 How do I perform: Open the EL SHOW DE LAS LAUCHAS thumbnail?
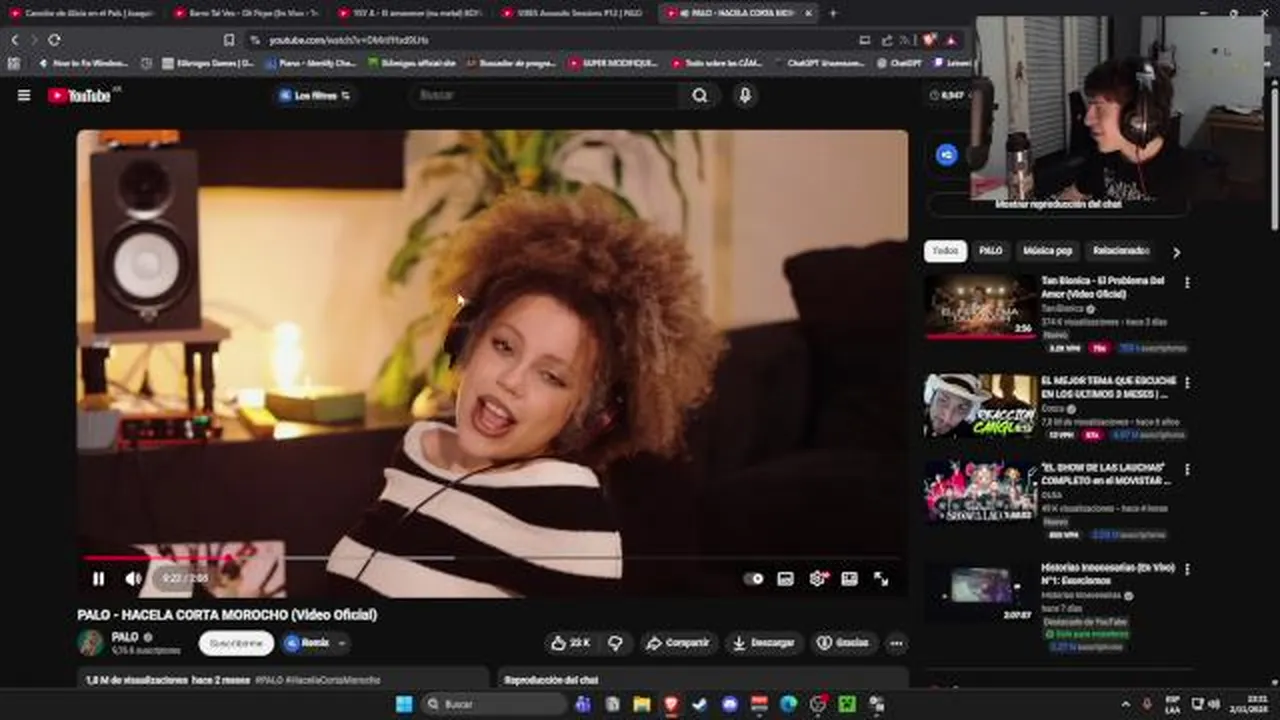[x=980, y=491]
